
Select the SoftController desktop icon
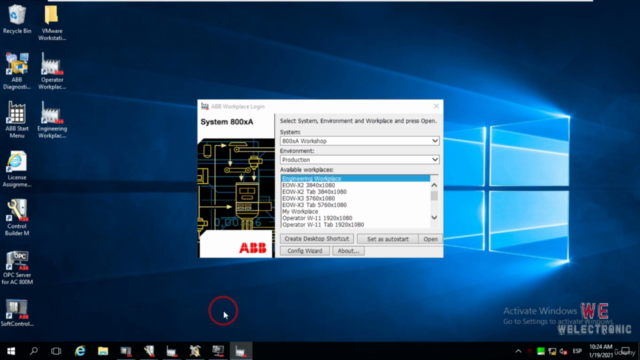click(17, 313)
